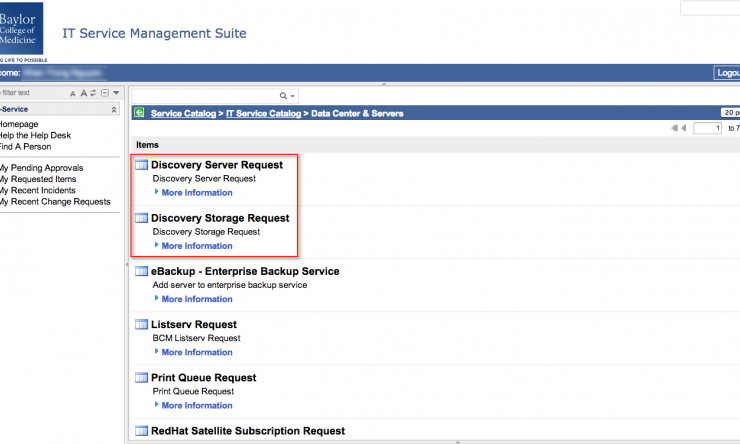Click the green back arrow icon
The width and height of the screenshot is (740, 444).
coord(139,112)
